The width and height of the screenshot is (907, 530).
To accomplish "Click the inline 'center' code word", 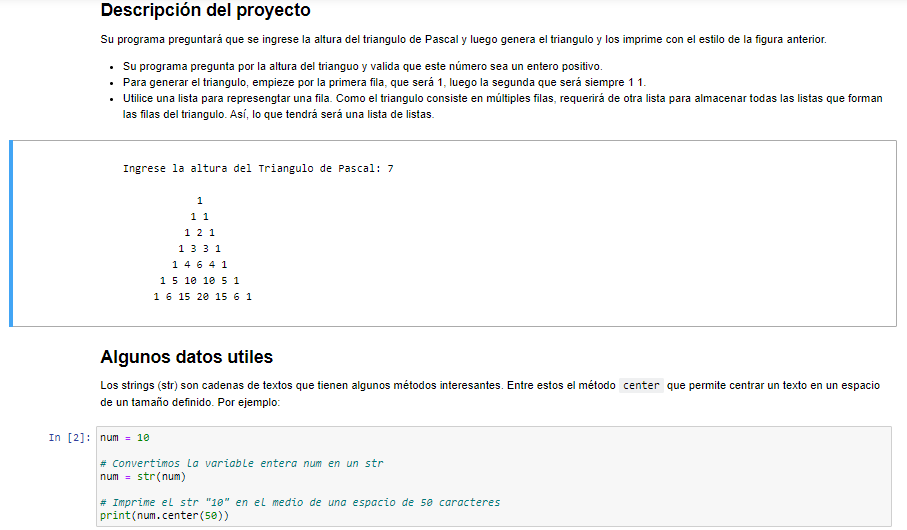I will coord(641,385).
